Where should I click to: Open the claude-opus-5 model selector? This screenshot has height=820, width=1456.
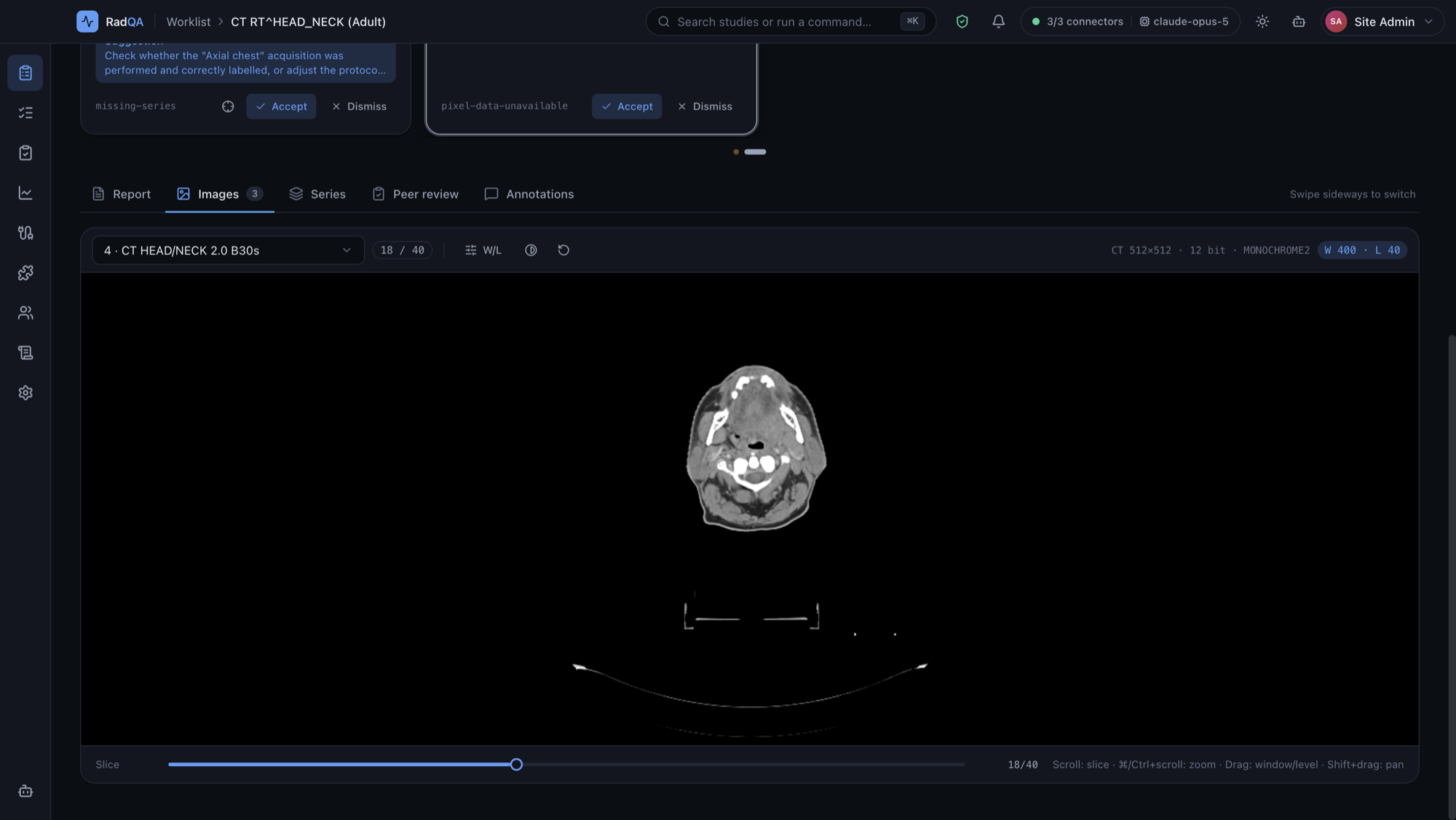[1184, 22]
